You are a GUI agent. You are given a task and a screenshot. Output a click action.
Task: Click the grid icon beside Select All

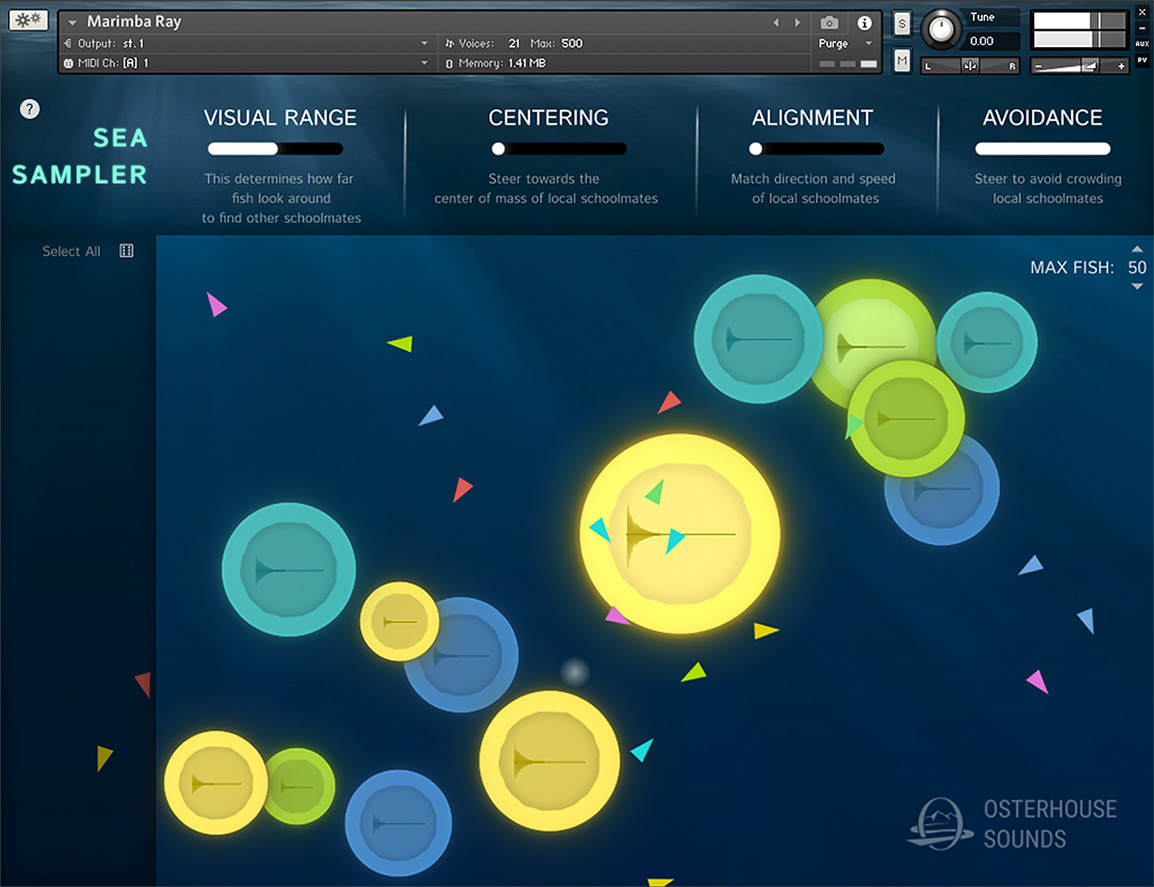(127, 251)
